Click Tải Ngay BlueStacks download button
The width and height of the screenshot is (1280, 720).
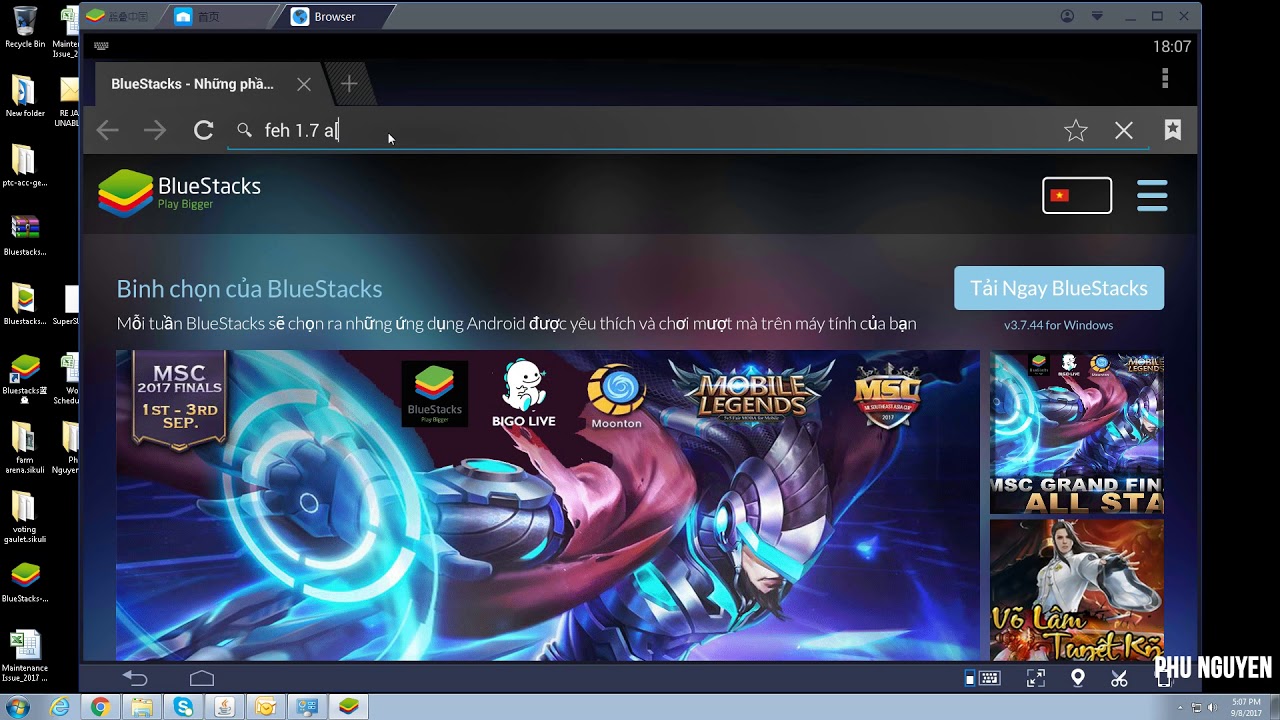click(x=1059, y=288)
